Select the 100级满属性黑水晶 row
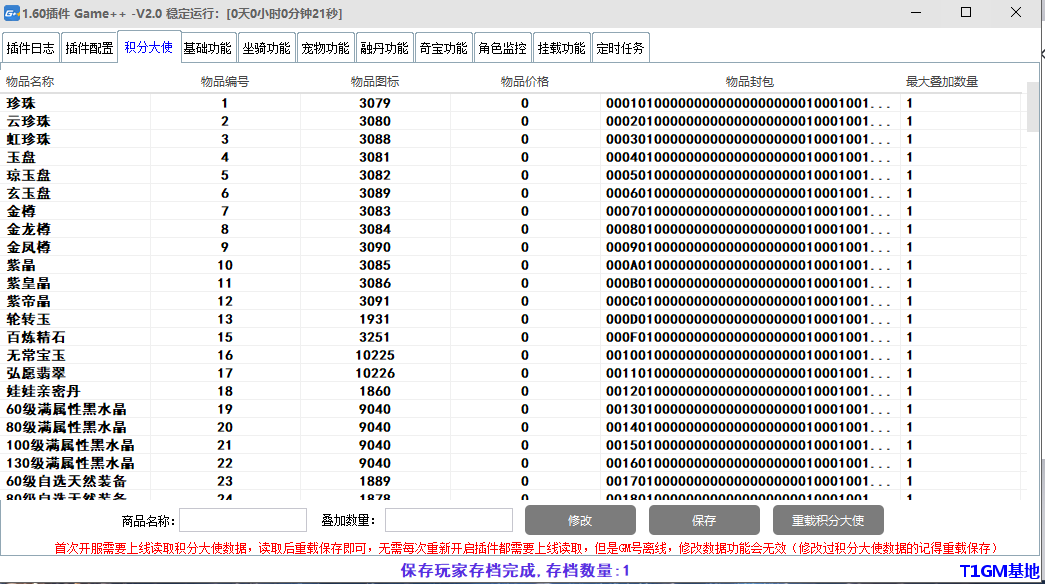 (x=511, y=445)
